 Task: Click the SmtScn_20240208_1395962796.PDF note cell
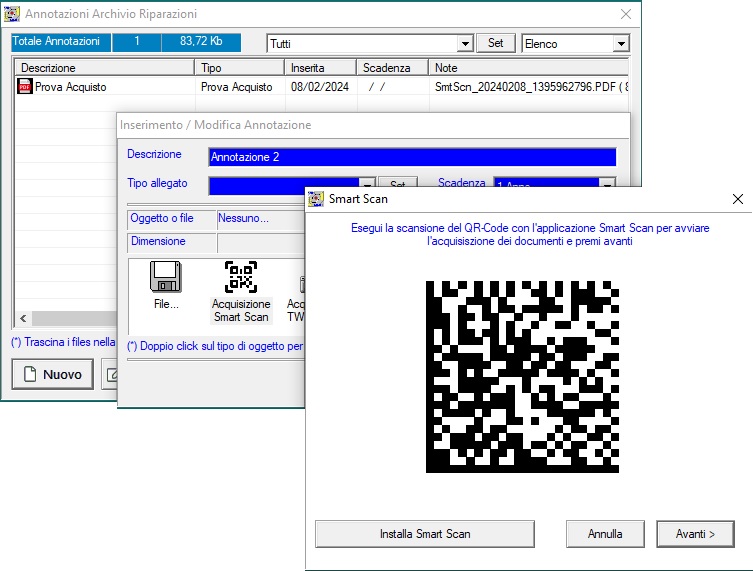(x=531, y=87)
